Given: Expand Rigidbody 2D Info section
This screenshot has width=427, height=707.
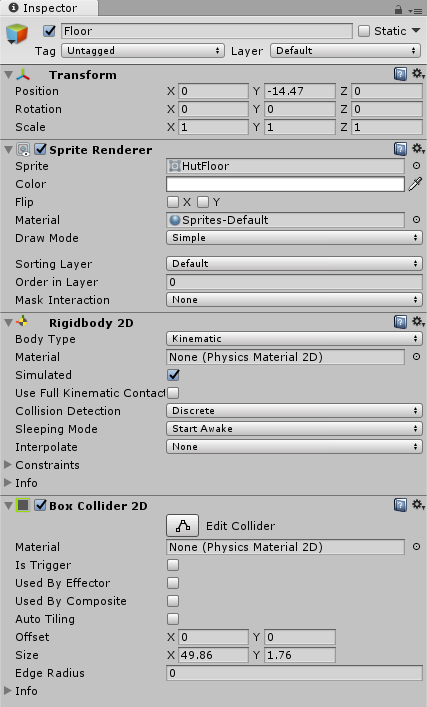Looking at the screenshot, I should 8,482.
